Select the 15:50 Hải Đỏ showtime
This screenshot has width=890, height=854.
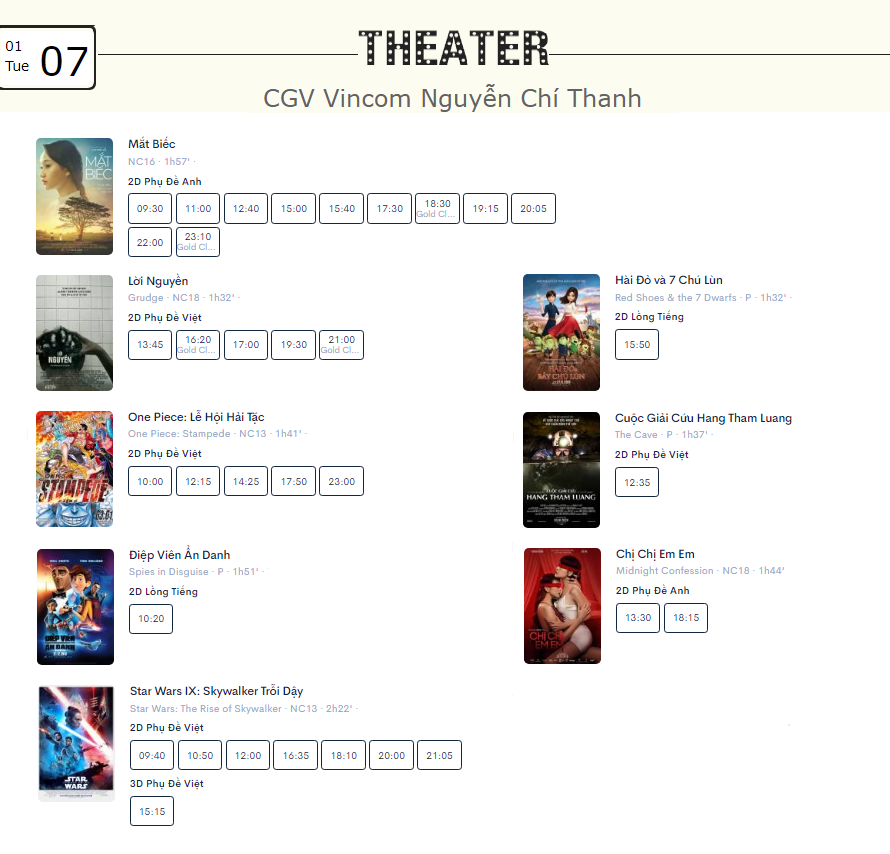[637, 344]
